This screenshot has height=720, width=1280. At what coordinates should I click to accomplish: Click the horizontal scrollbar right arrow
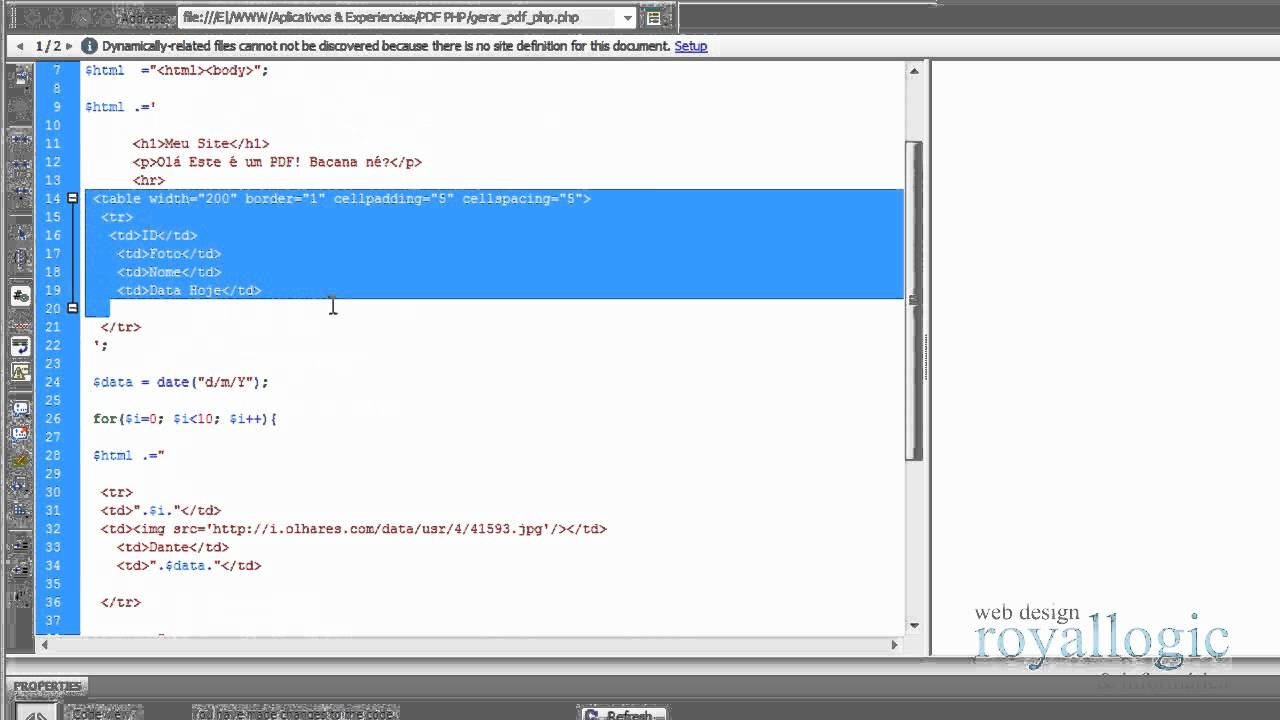click(x=895, y=645)
